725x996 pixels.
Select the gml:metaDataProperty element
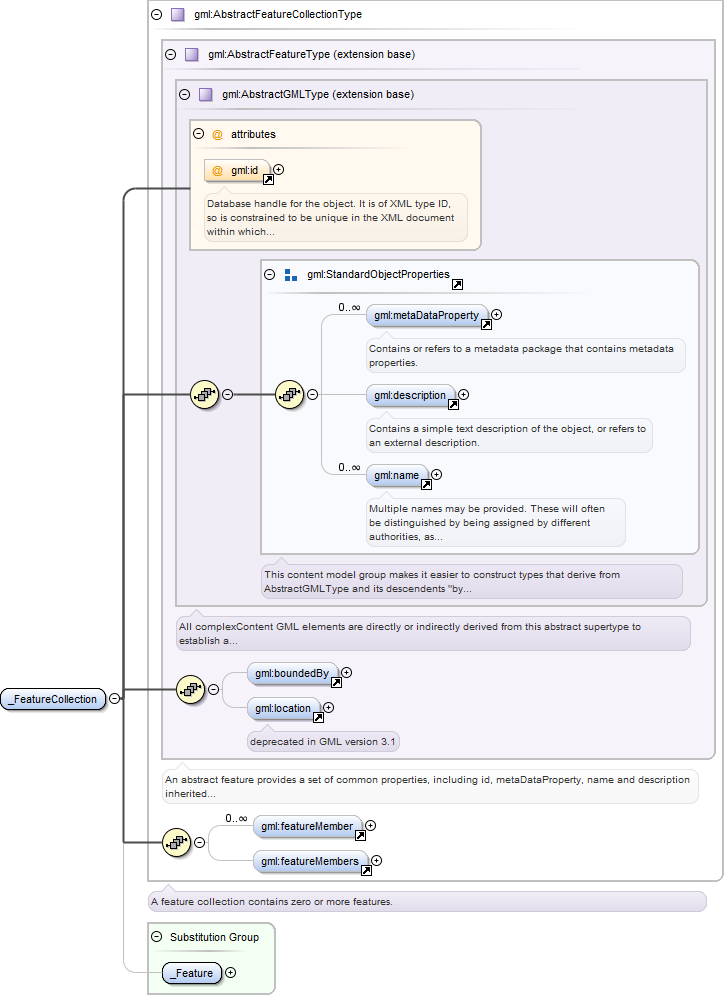[x=427, y=315]
